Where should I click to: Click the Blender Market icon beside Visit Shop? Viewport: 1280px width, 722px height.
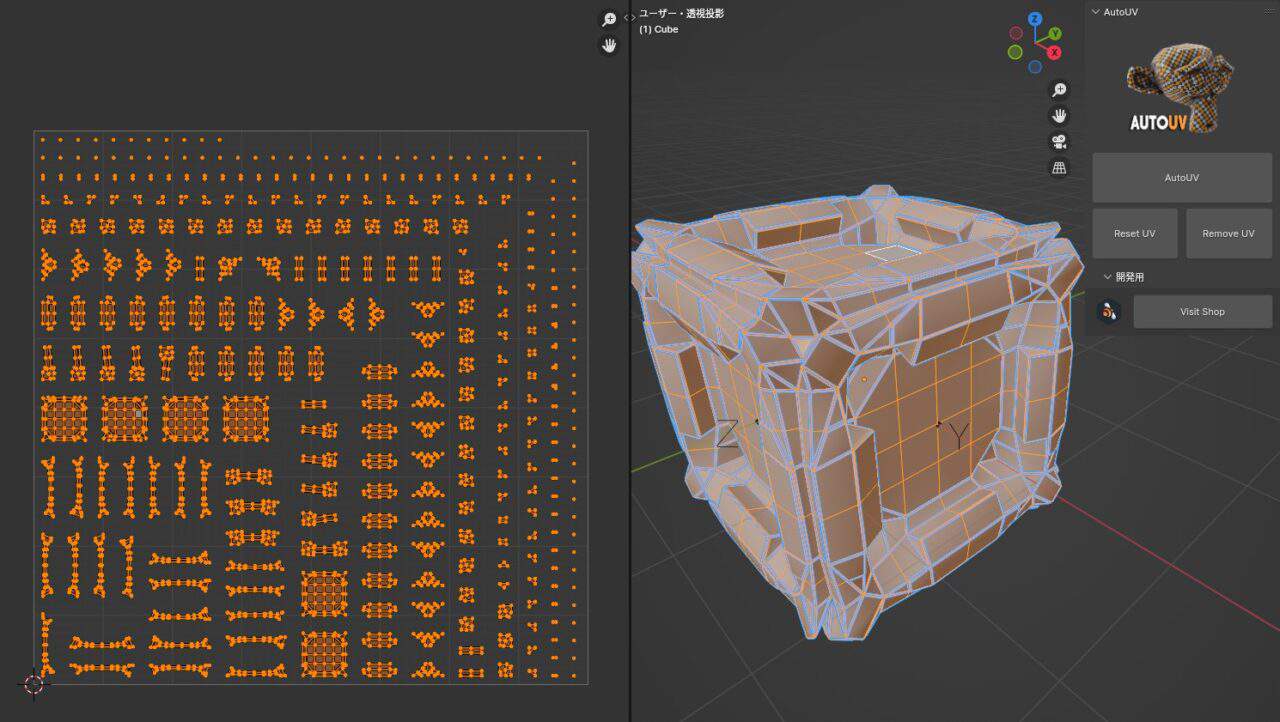(x=1108, y=311)
